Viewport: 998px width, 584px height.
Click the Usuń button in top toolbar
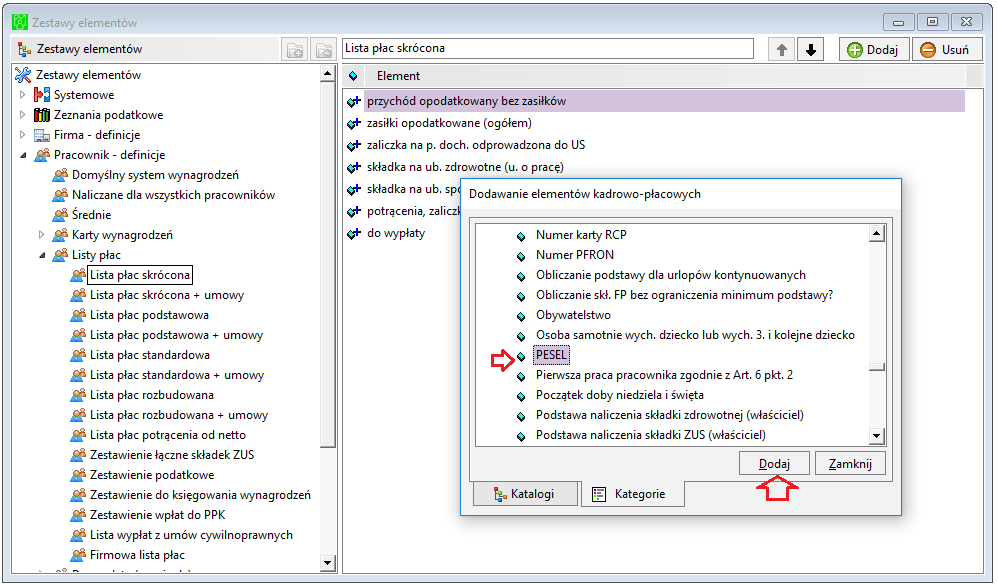tap(946, 50)
